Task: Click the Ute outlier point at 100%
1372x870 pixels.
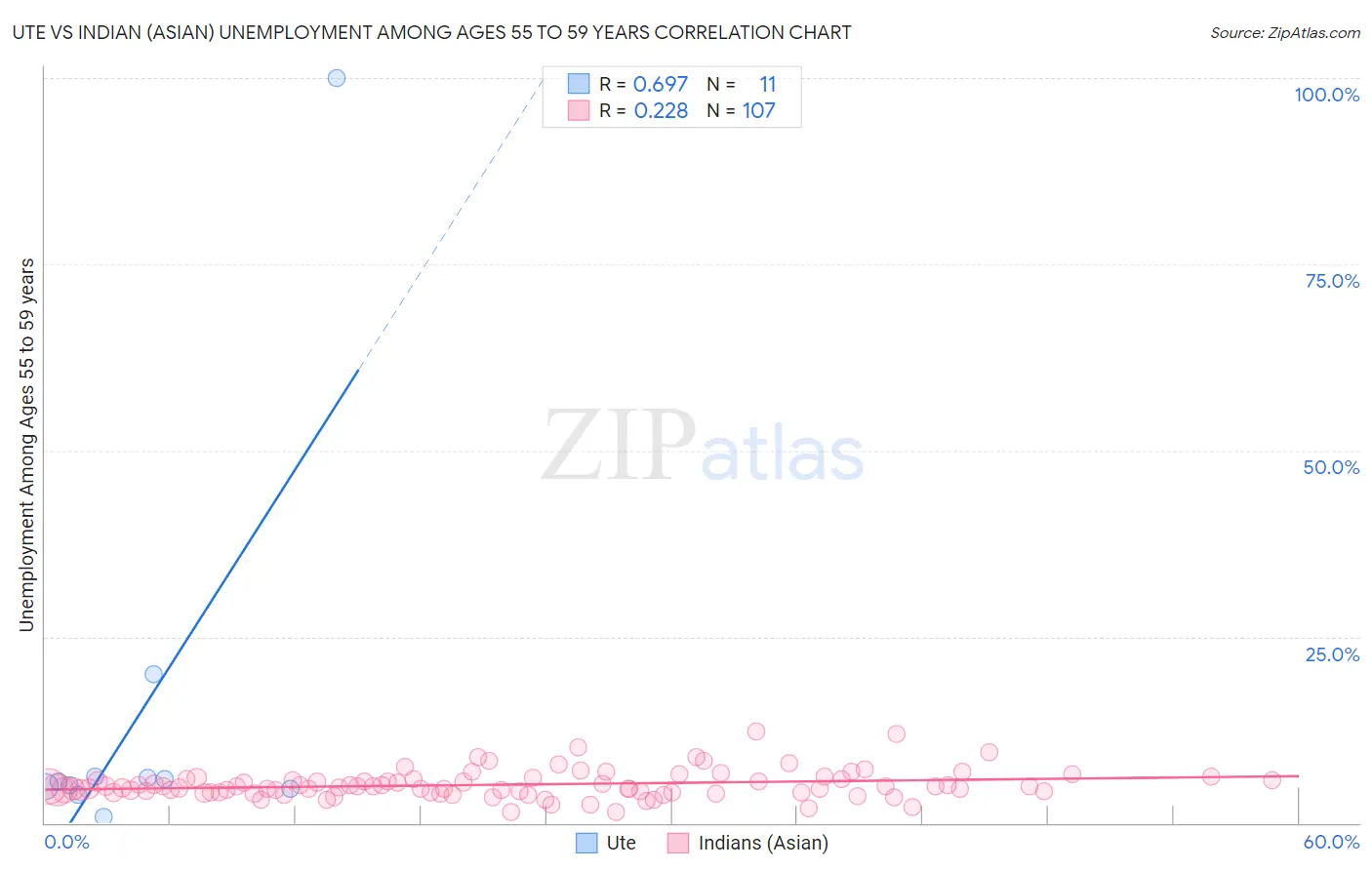Action: click(x=337, y=78)
